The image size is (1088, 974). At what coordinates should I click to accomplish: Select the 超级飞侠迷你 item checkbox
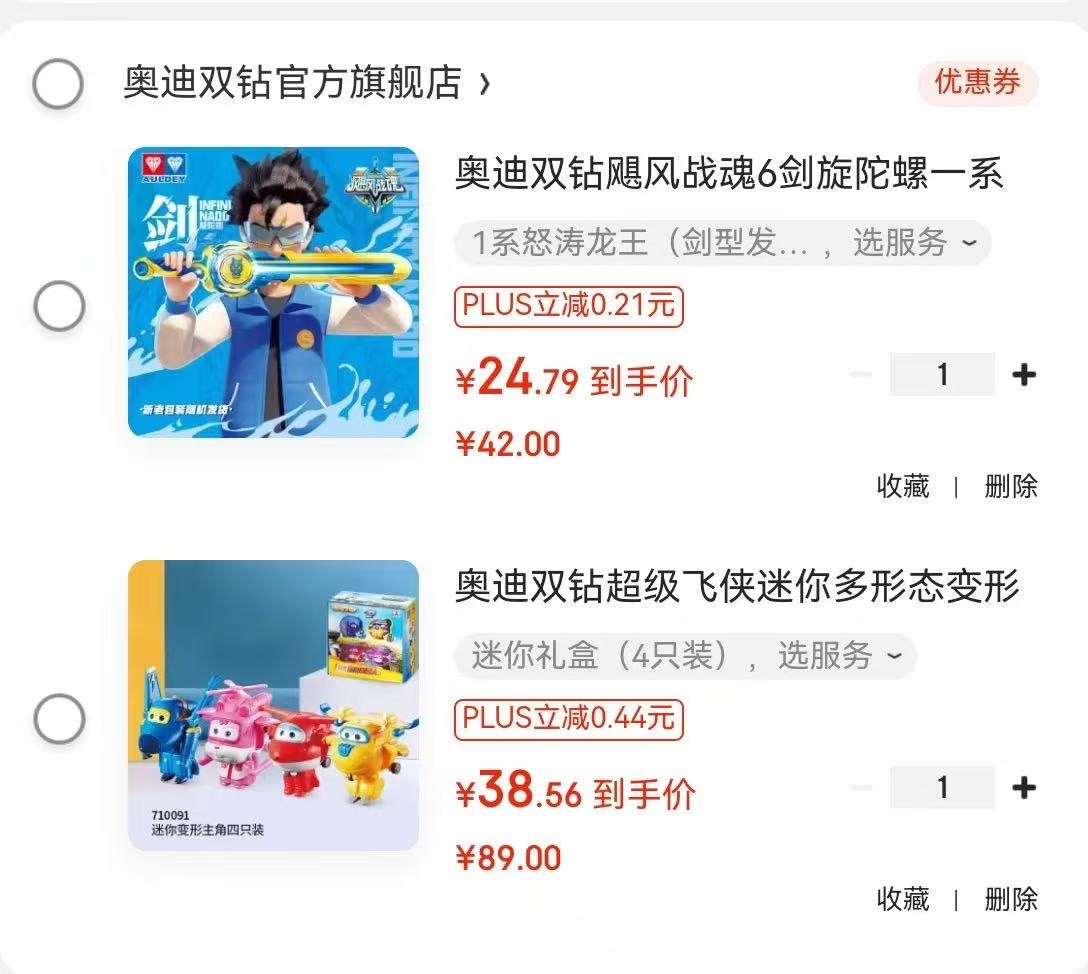pos(60,718)
